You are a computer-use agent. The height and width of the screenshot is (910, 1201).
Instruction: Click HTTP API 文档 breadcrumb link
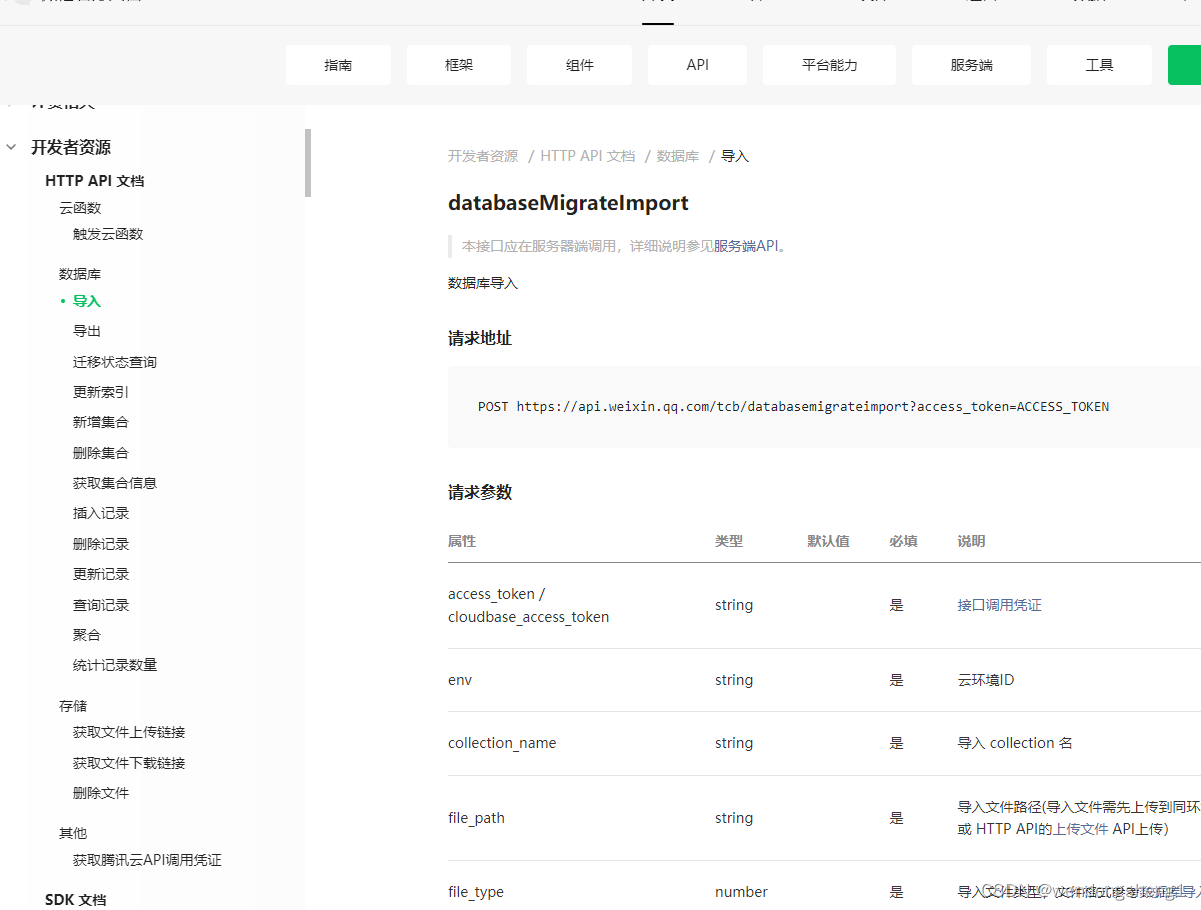[588, 156]
